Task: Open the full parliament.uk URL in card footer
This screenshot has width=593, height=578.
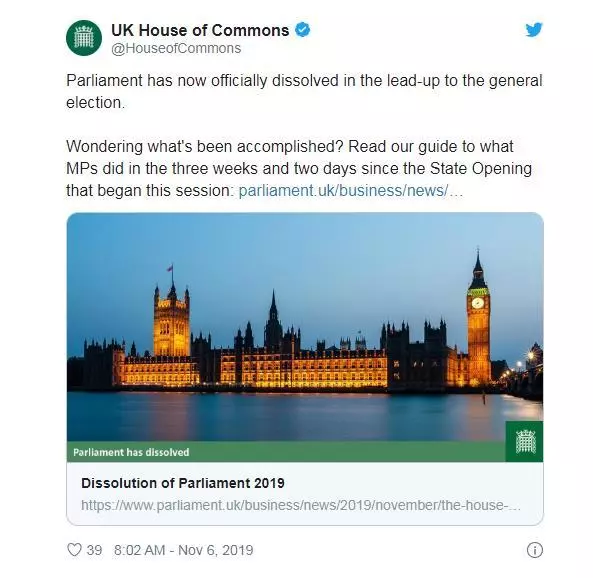Action: point(301,505)
